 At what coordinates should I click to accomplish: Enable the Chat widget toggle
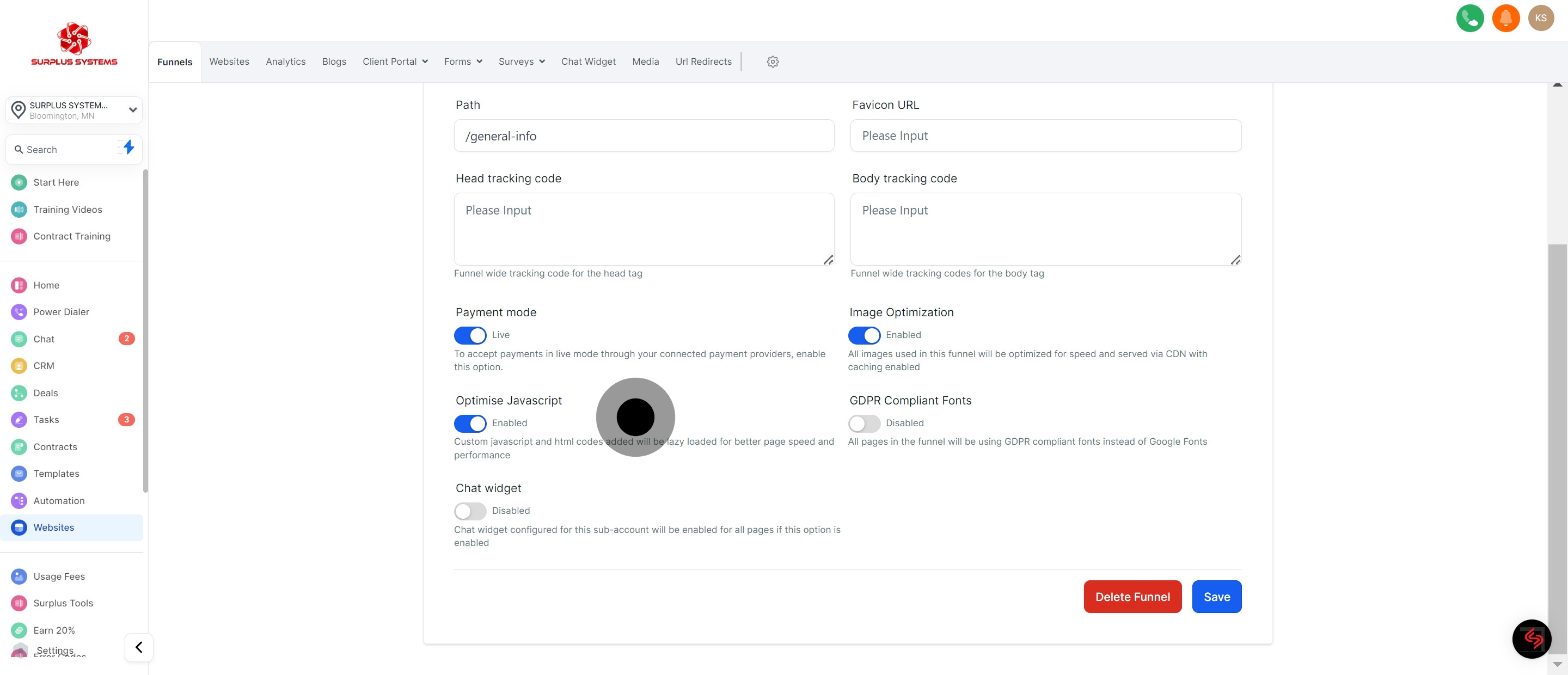pos(470,511)
